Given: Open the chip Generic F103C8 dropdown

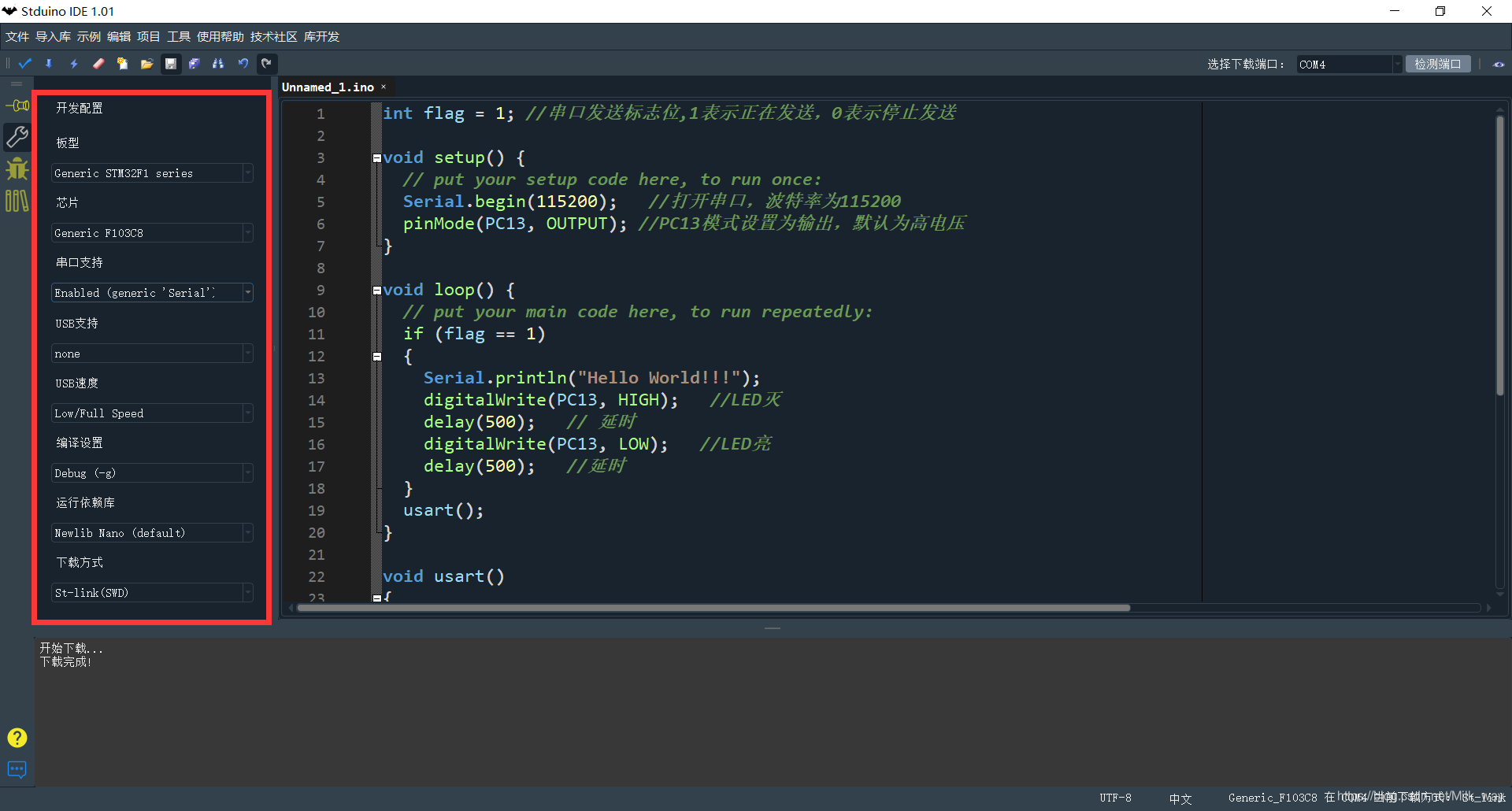Looking at the screenshot, I should tap(153, 233).
